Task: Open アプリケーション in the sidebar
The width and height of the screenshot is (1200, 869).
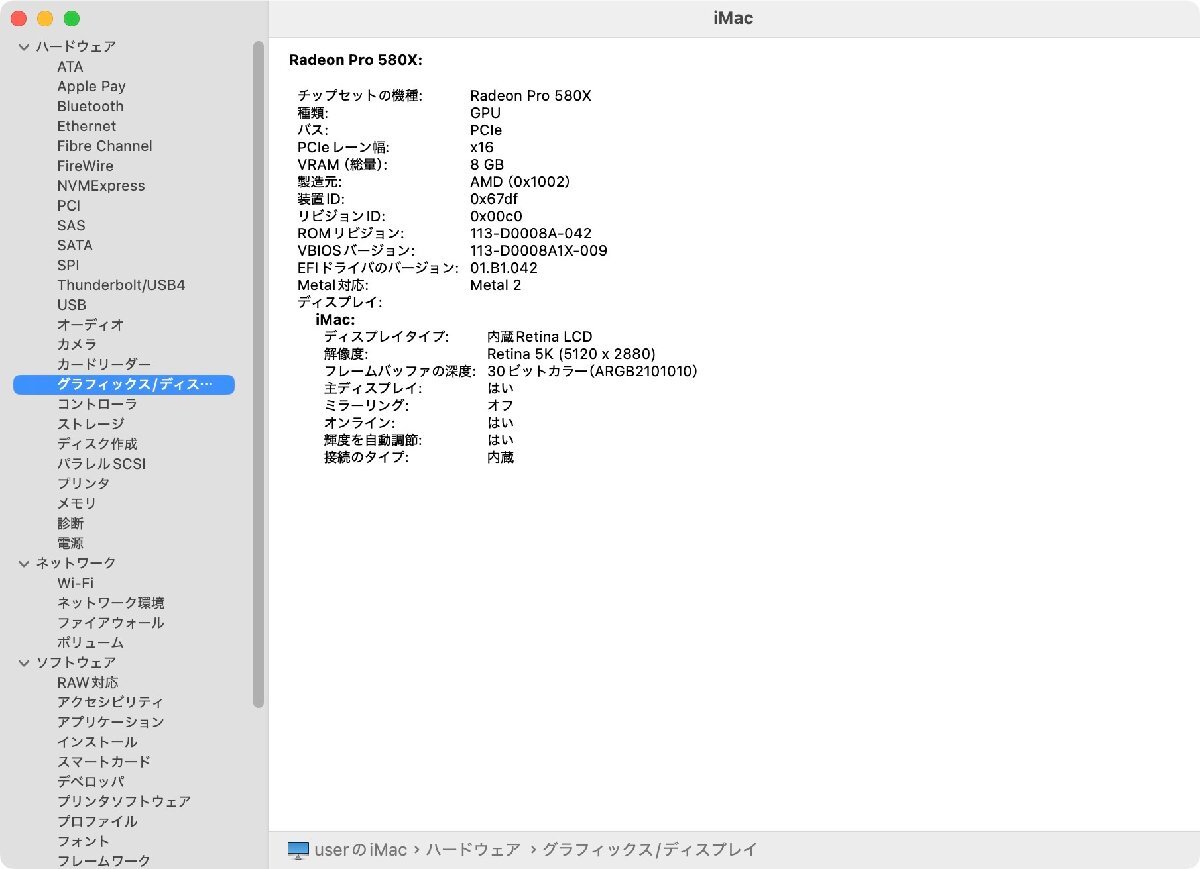Action: [x=110, y=722]
